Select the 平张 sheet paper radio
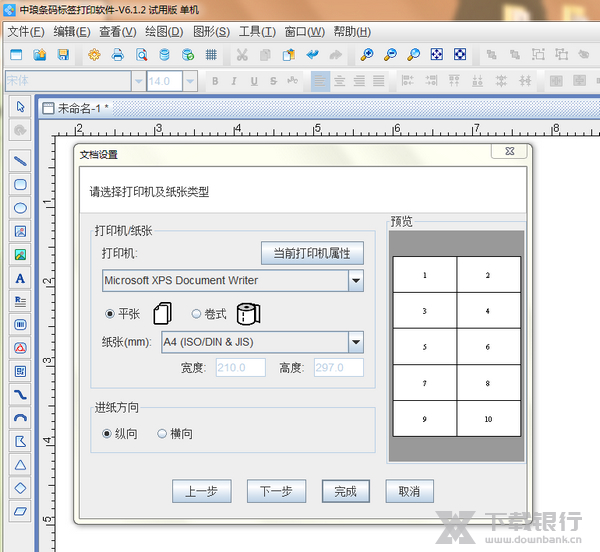This screenshot has width=600, height=552. click(110, 314)
